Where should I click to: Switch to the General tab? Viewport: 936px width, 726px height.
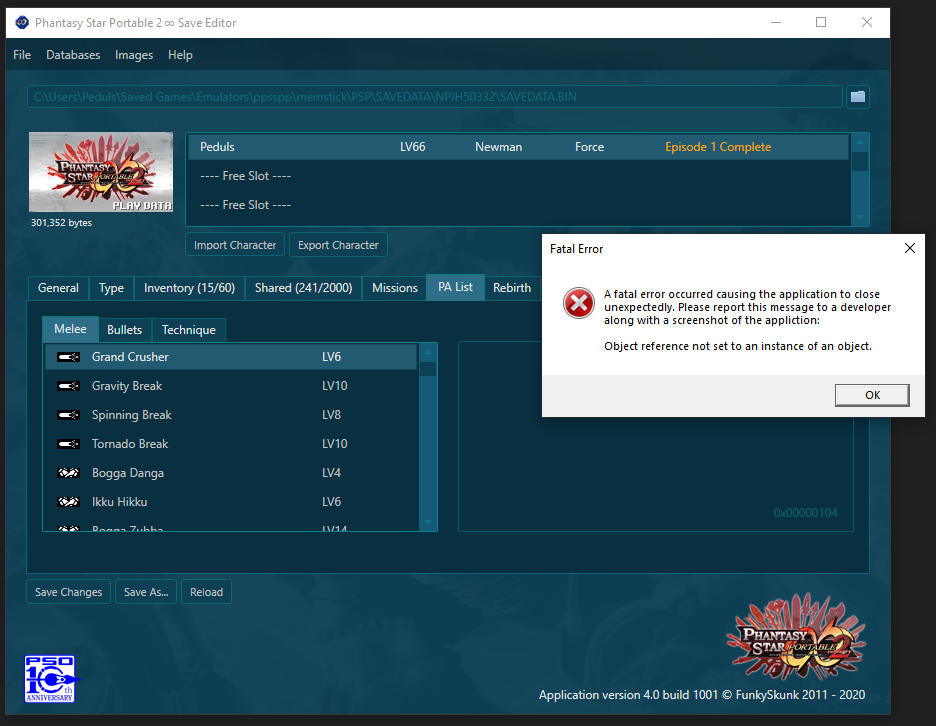(x=58, y=288)
